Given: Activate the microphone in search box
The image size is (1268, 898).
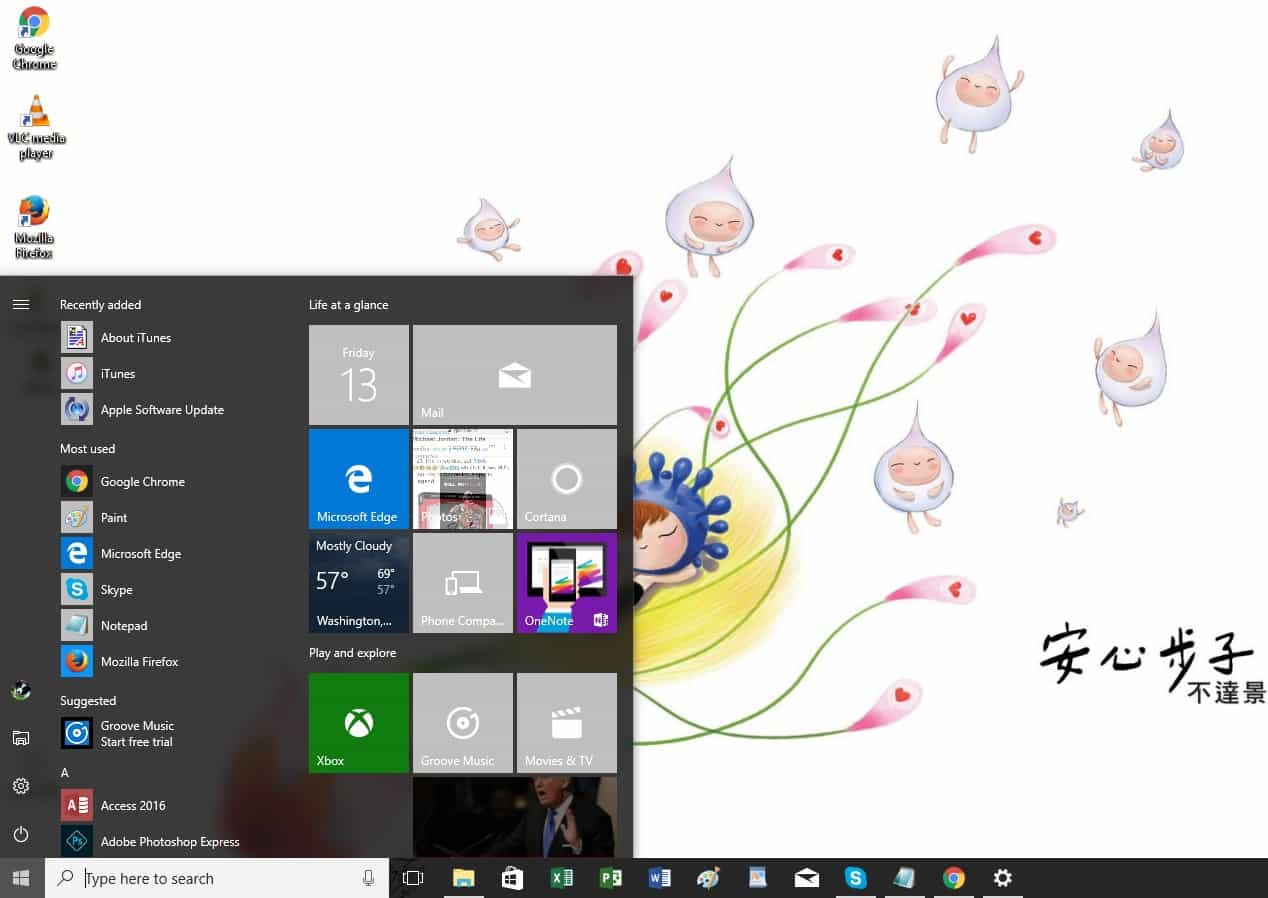Looking at the screenshot, I should (x=368, y=878).
